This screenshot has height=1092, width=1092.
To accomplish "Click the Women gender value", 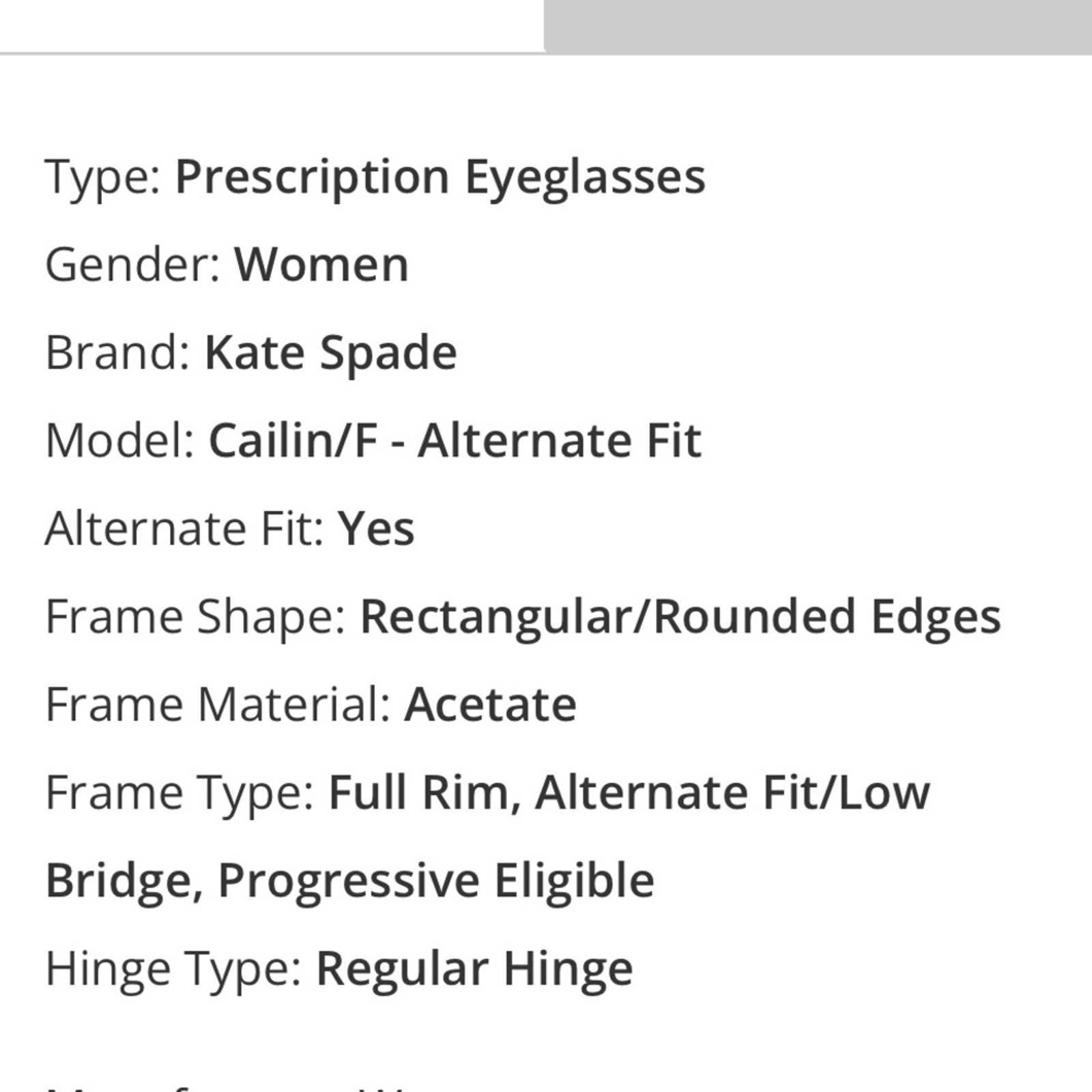I will [321, 265].
